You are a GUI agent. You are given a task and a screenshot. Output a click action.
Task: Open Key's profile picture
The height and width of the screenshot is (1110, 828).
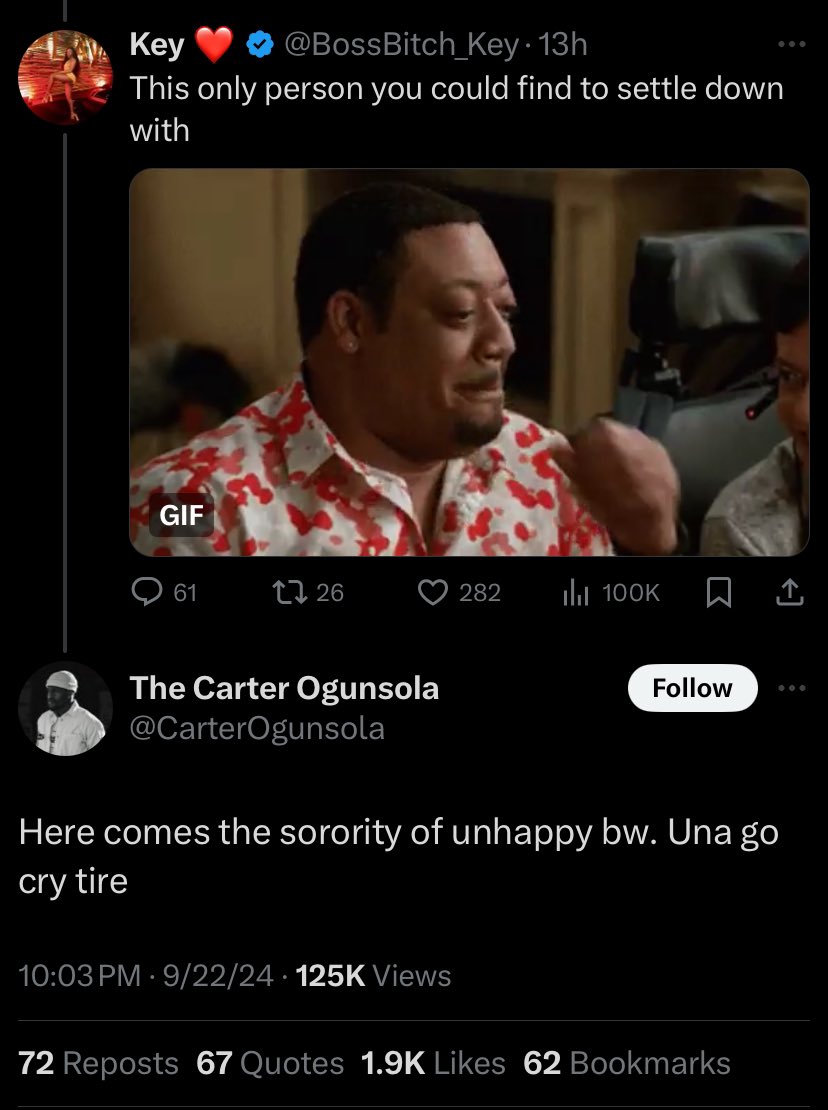66,77
